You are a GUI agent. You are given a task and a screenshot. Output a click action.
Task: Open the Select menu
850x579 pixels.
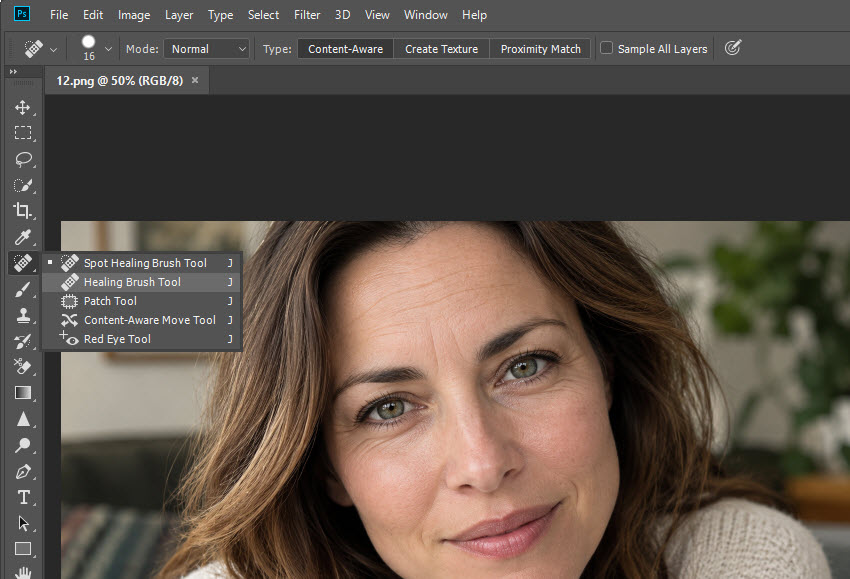tap(263, 15)
